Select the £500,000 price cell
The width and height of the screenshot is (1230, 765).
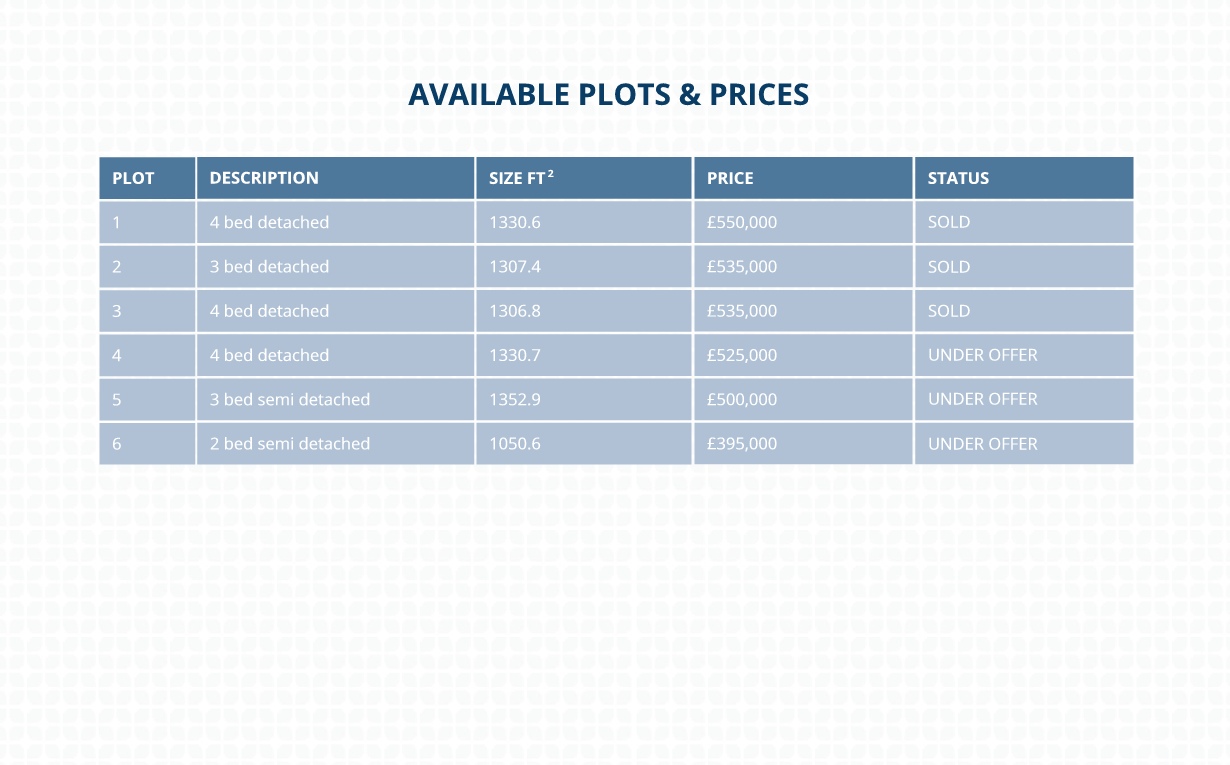[803, 399]
